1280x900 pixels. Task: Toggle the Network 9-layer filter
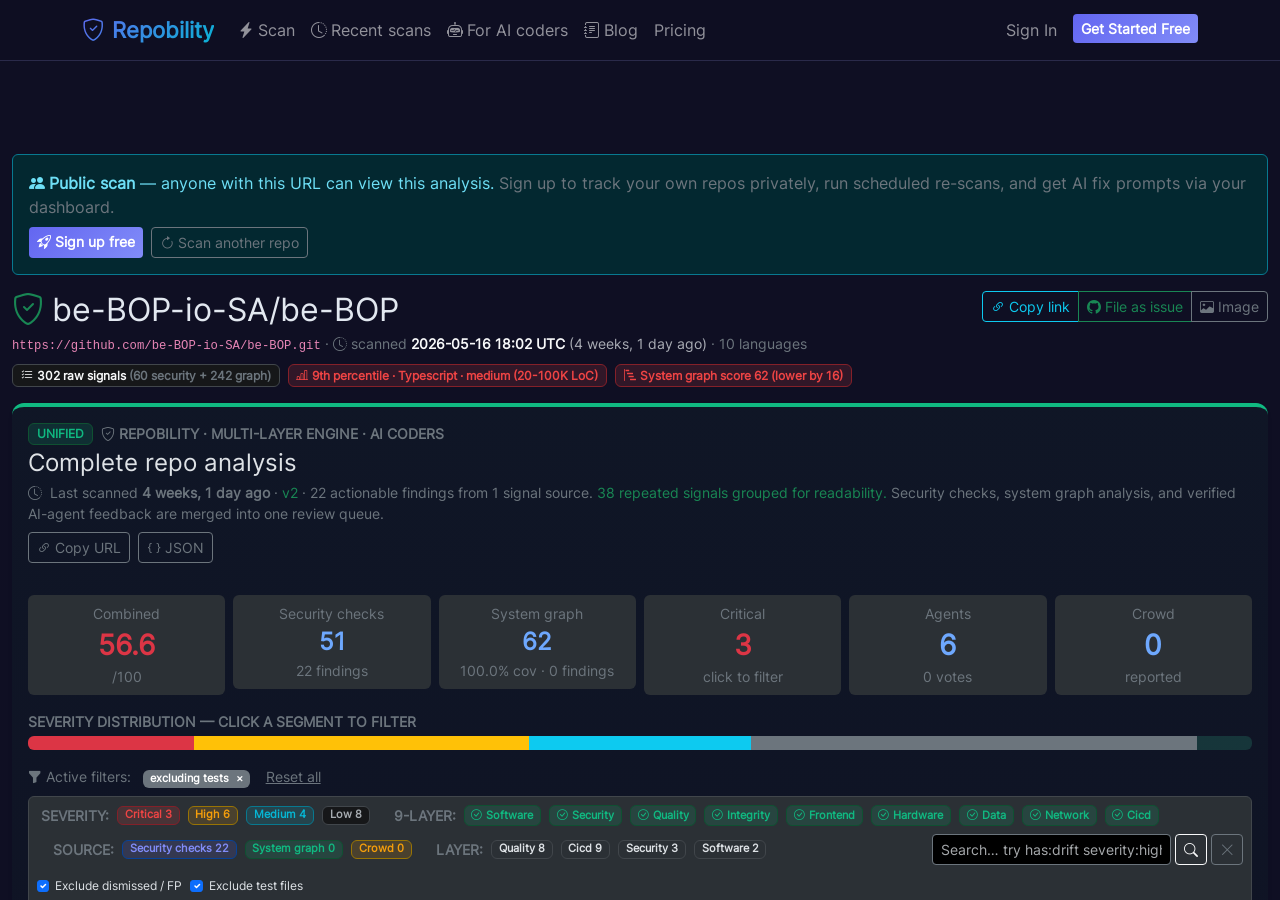point(1059,815)
